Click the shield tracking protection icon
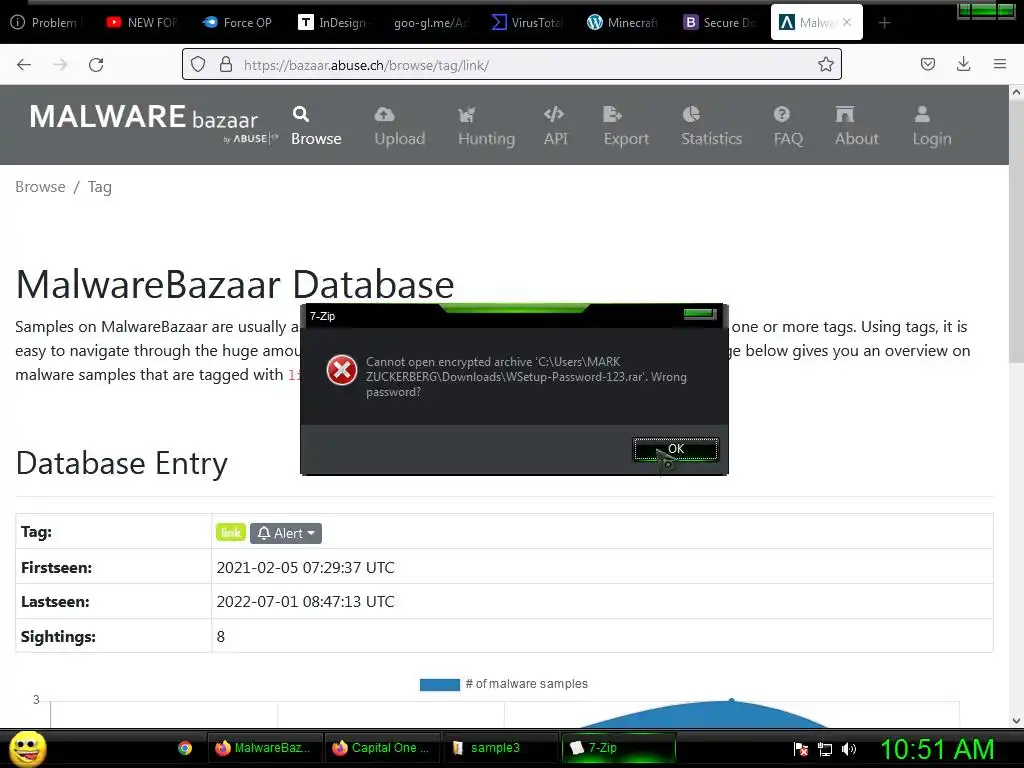The image size is (1024, 768). 198,64
